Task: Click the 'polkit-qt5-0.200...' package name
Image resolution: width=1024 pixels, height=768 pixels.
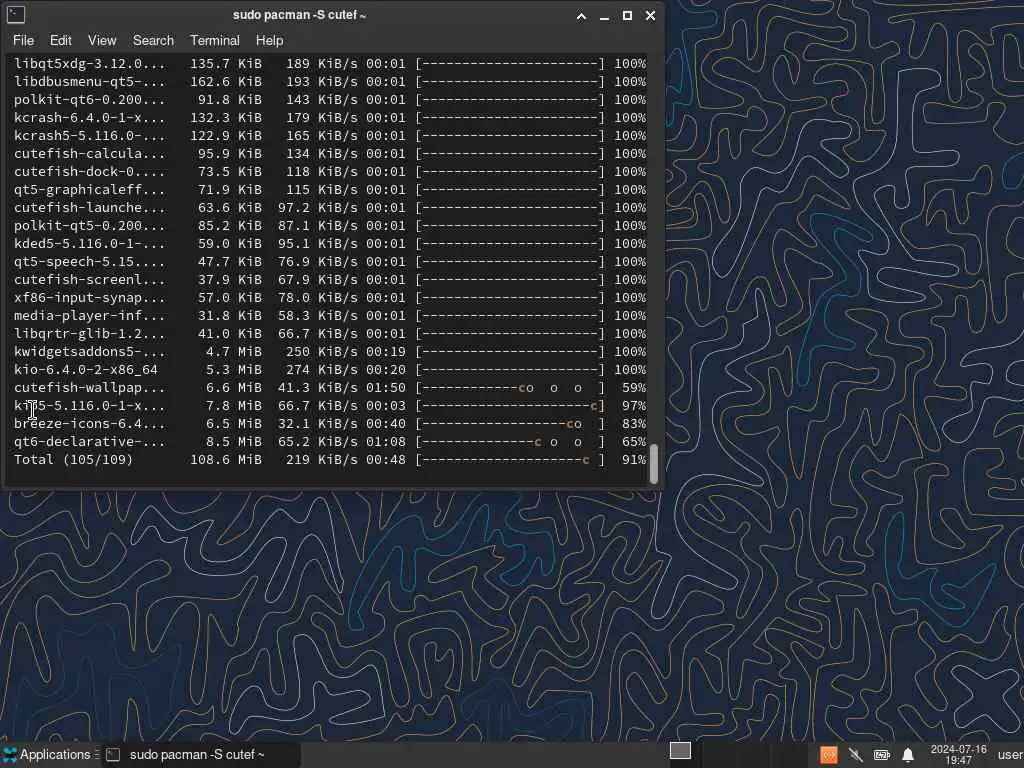Action: (89, 226)
